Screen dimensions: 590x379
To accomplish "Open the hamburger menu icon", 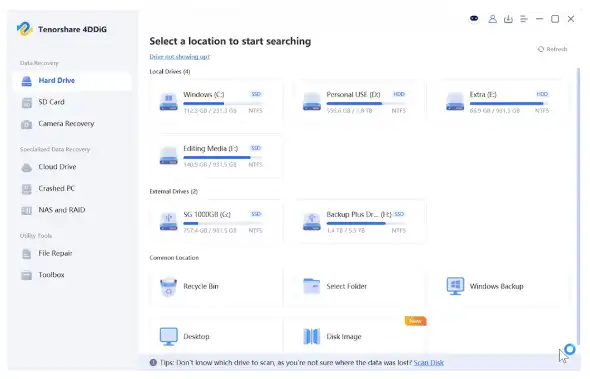I will point(524,19).
